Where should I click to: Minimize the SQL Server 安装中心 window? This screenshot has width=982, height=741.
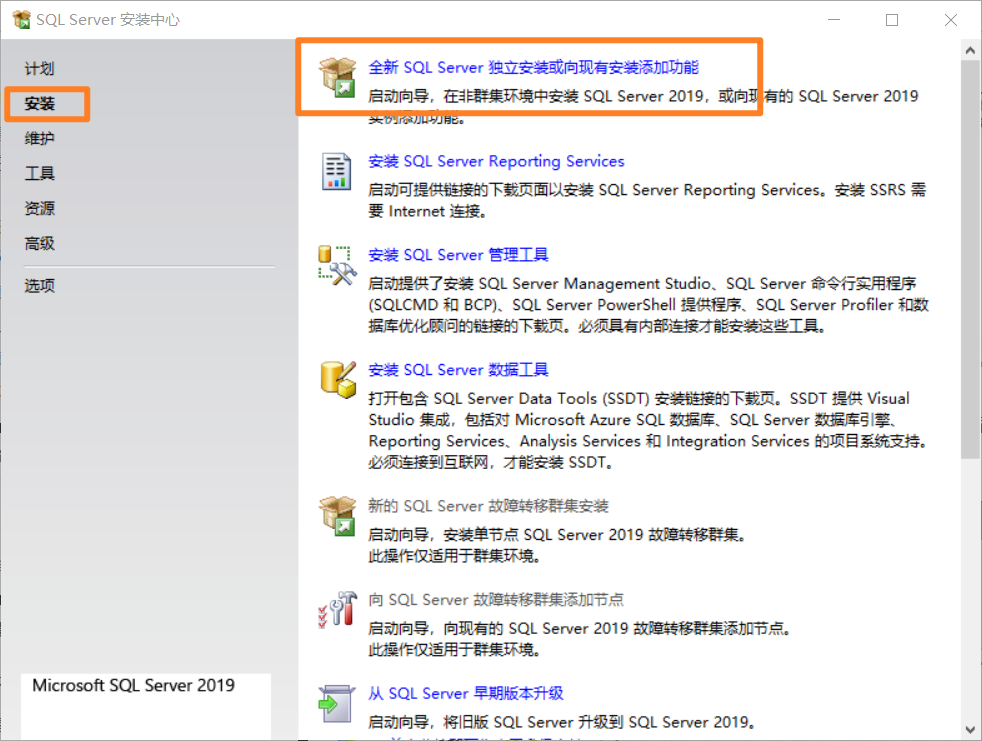834,20
